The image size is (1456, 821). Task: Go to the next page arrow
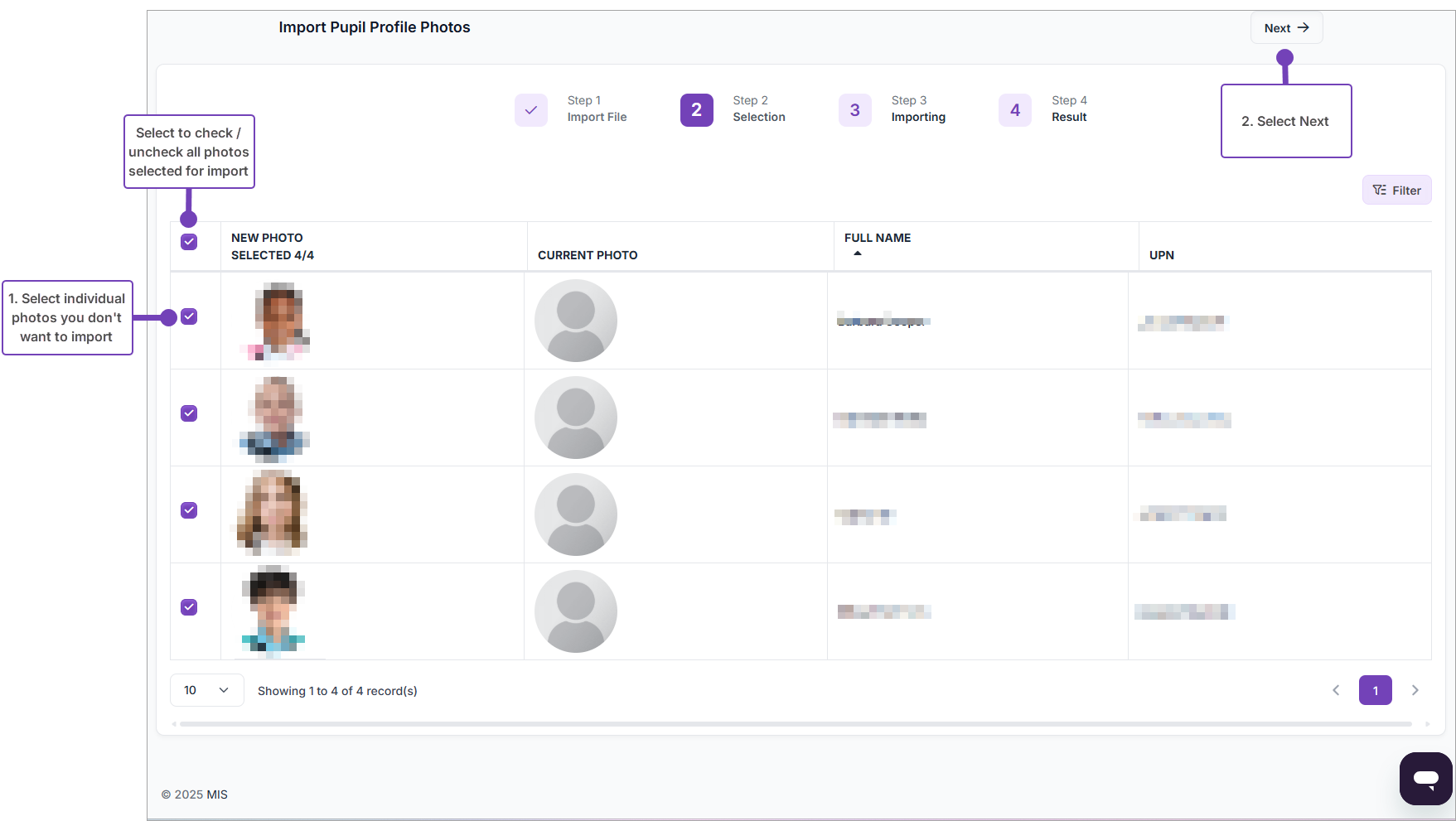pos(1415,690)
